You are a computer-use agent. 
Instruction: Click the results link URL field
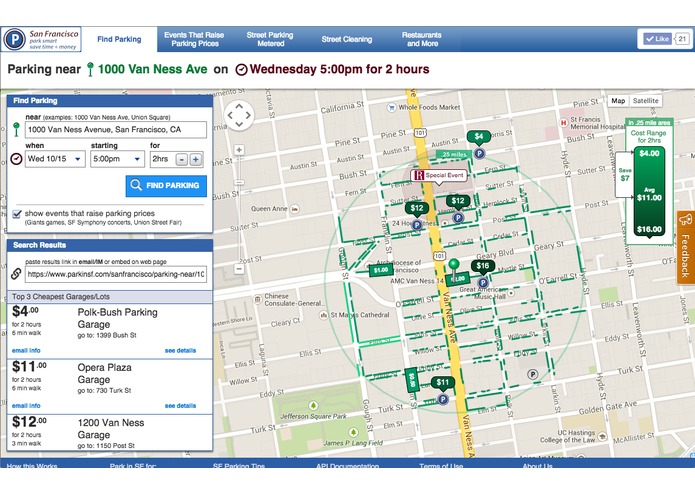click(116, 274)
